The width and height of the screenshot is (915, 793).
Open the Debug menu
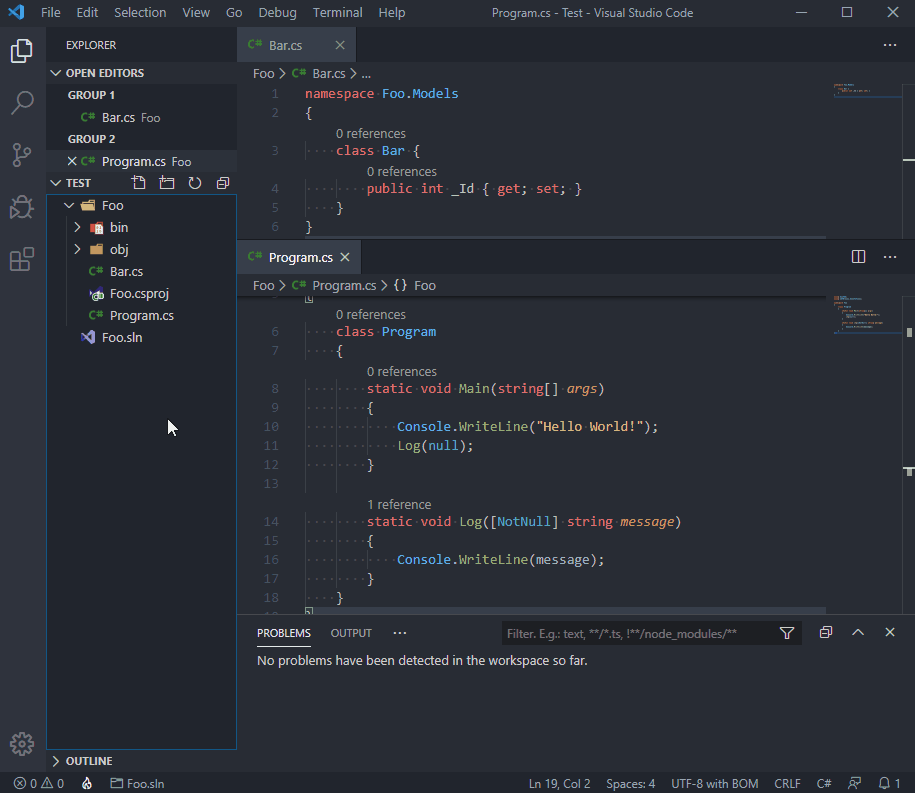click(x=277, y=12)
